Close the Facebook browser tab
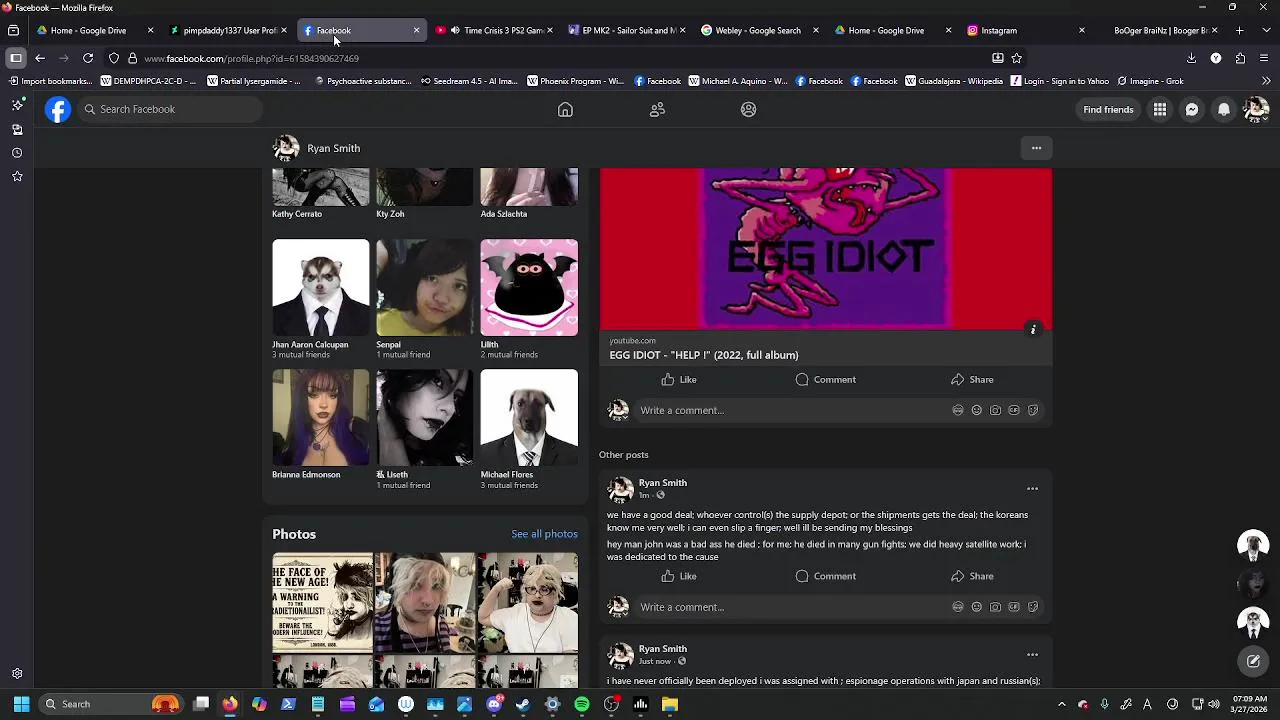 (x=416, y=31)
